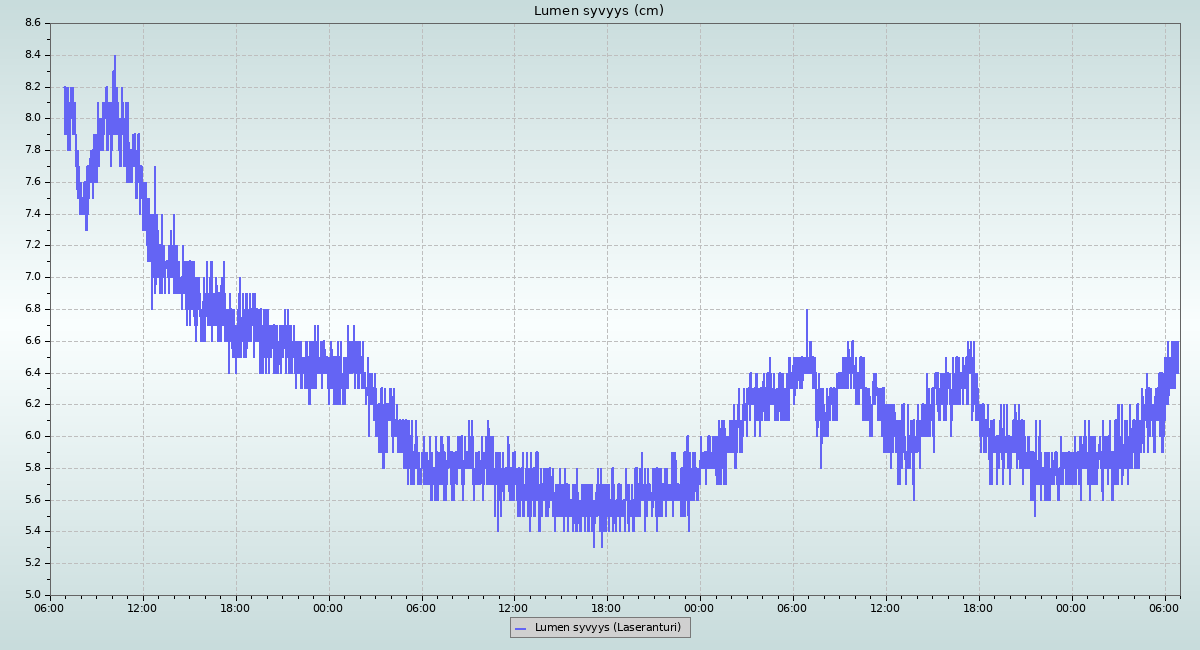
Task: Click the highest data peak at 8.4
Action: point(115,57)
